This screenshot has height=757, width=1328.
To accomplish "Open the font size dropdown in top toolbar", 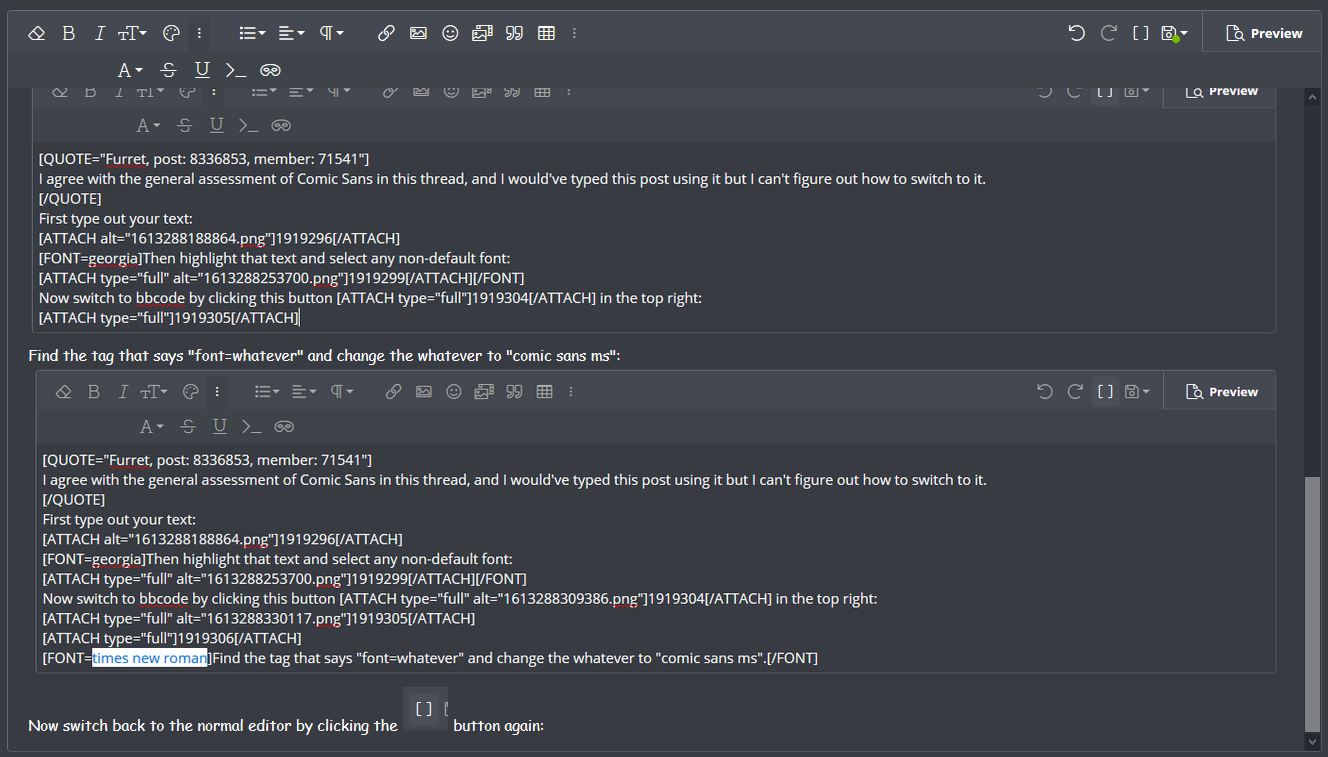I will [x=132, y=33].
